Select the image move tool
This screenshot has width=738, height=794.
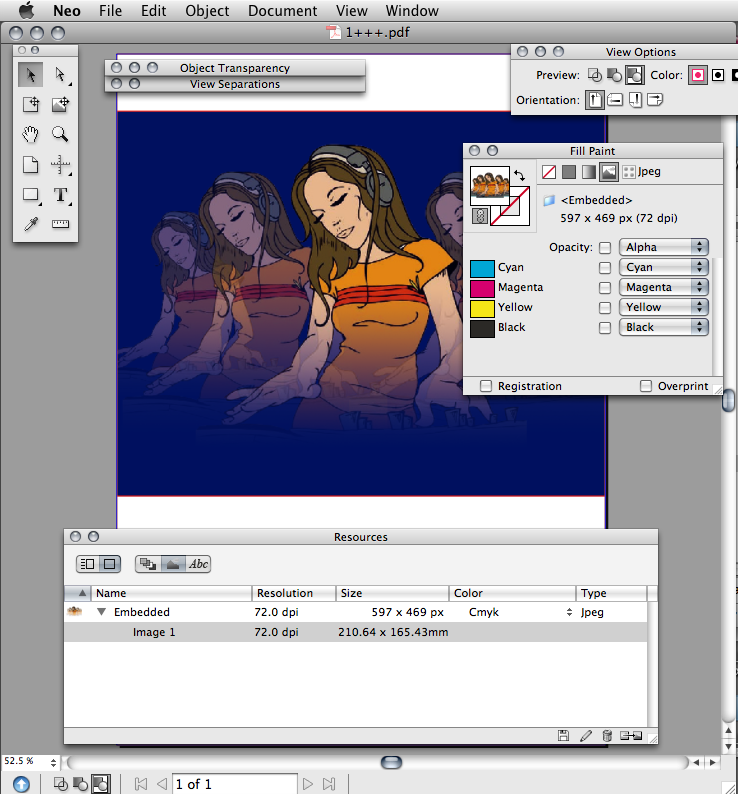click(60, 104)
